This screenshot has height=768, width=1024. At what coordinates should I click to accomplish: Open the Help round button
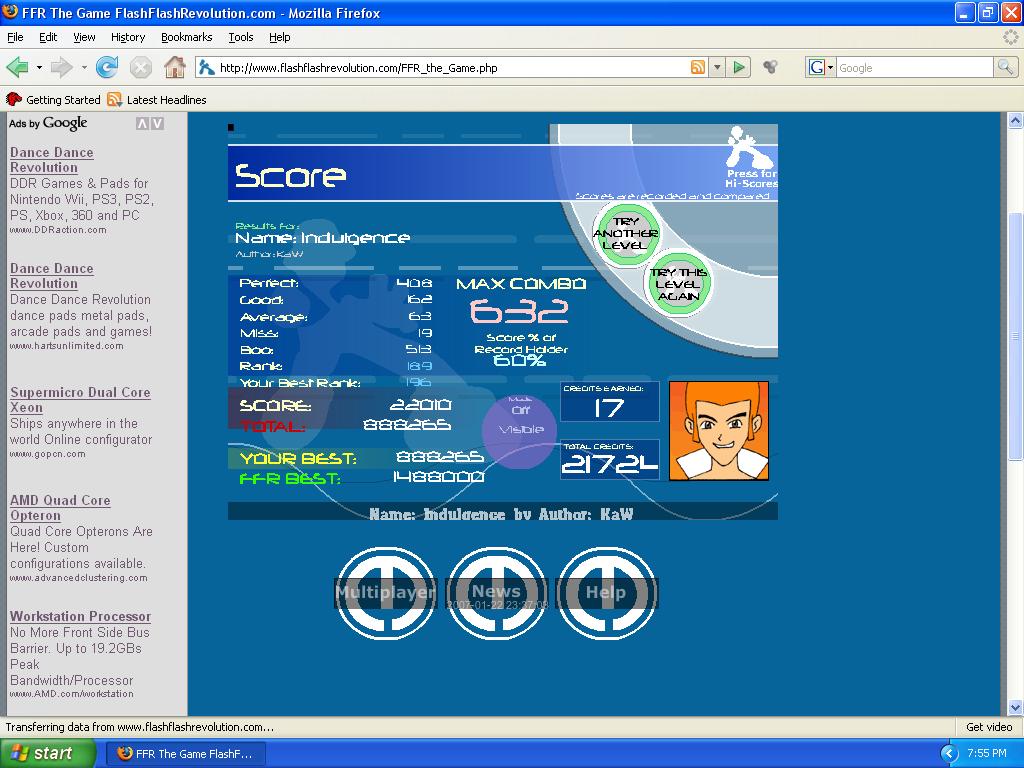click(x=606, y=592)
